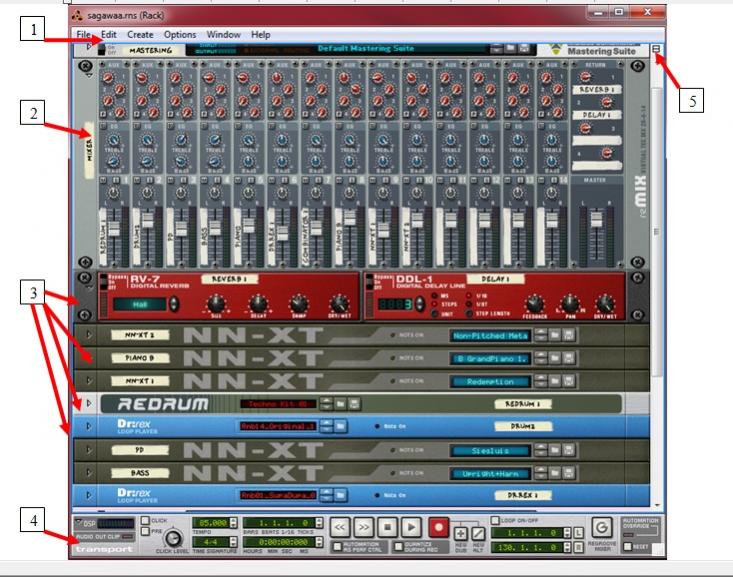
Task: Start playback with the Play button
Action: [411, 527]
